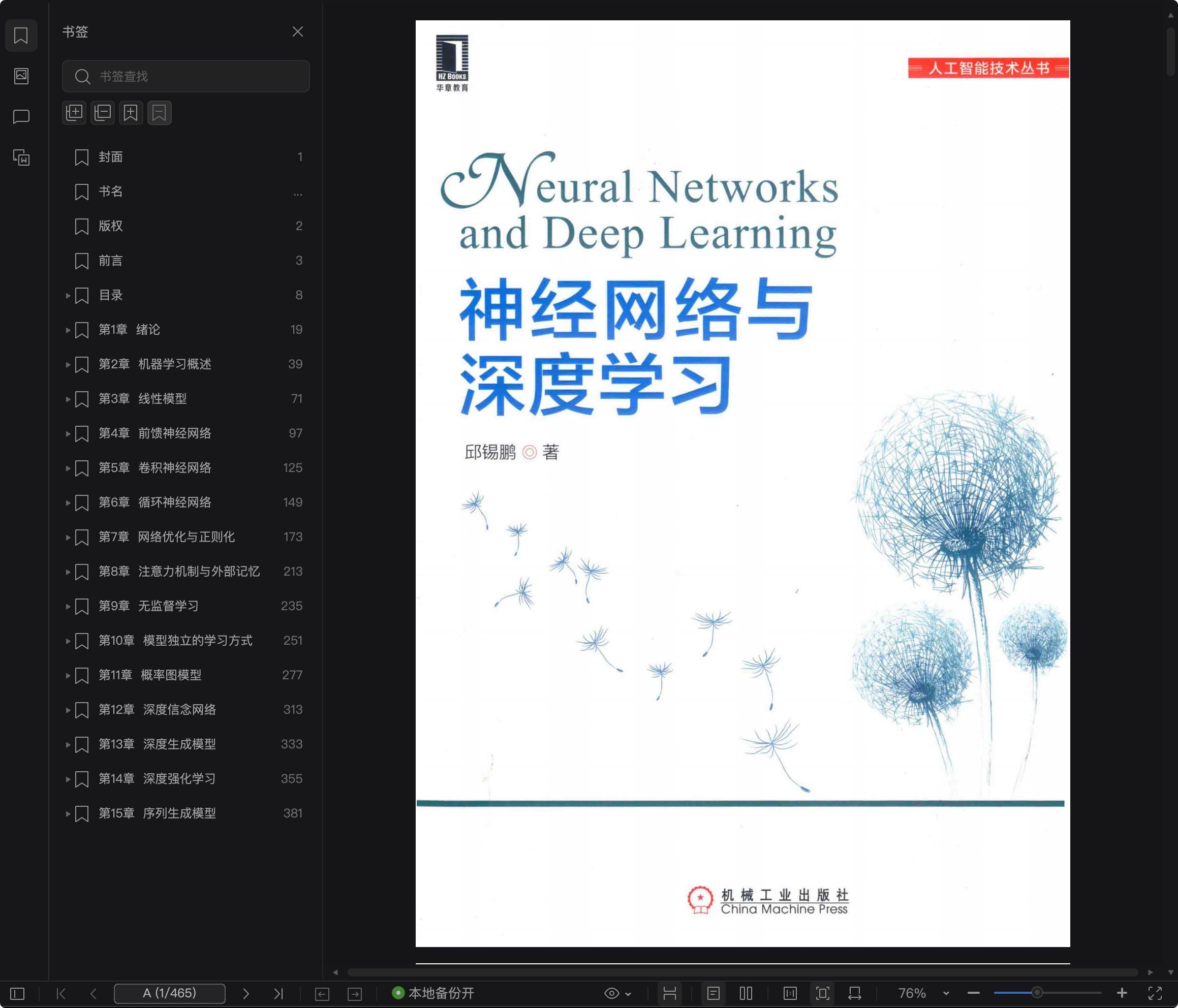
Task: Expand 第1章 绪论 bookmark
Action: pyautogui.click(x=68, y=330)
